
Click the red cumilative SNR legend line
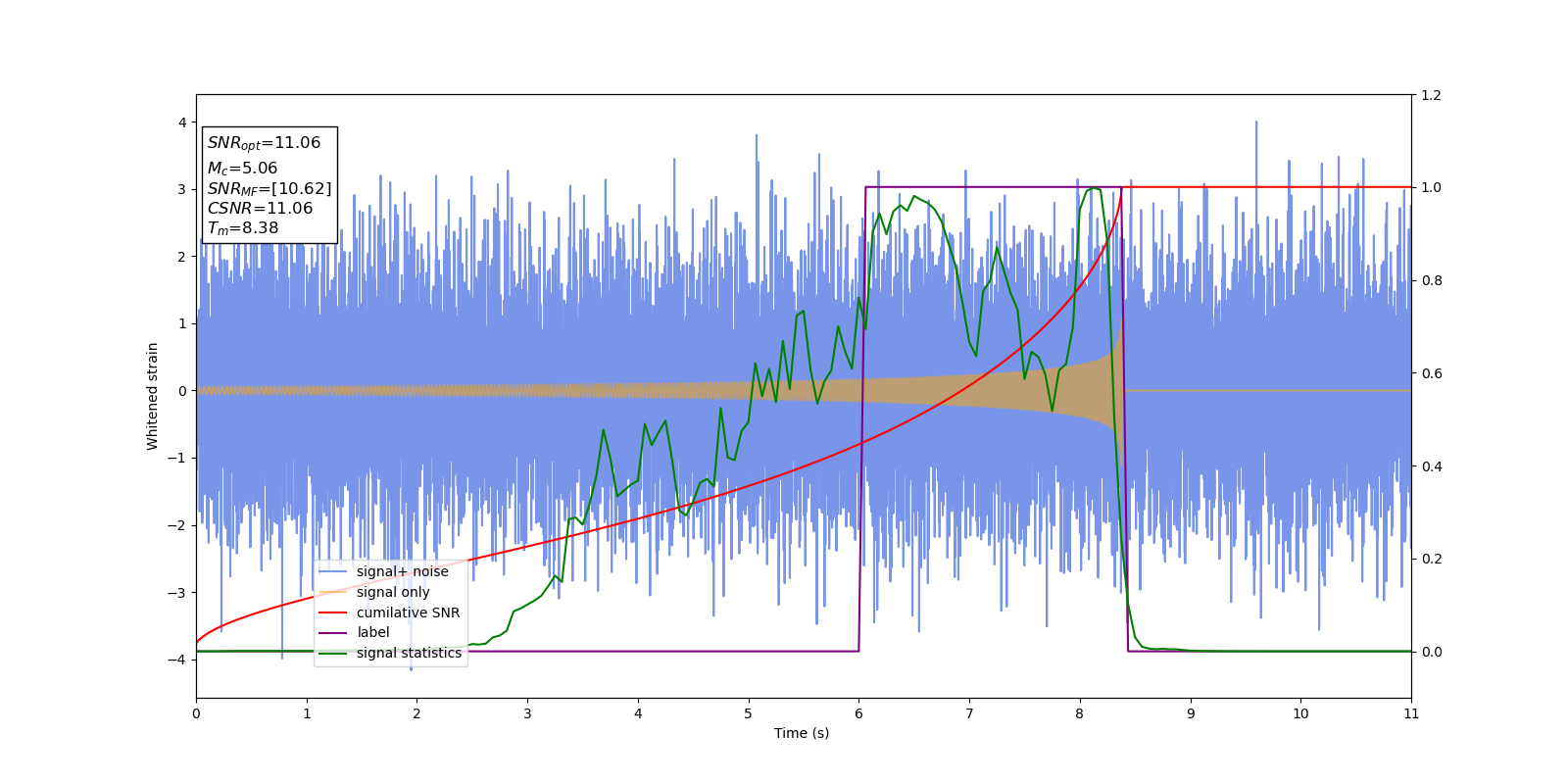pyautogui.click(x=333, y=612)
